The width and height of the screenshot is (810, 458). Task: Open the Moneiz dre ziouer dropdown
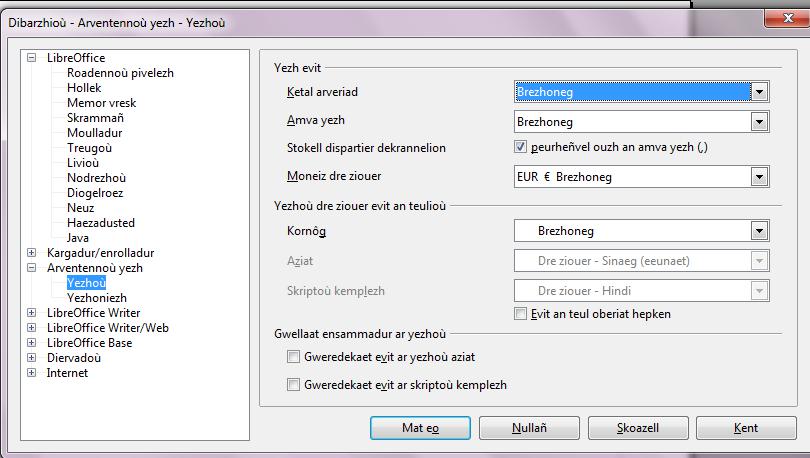coord(760,177)
